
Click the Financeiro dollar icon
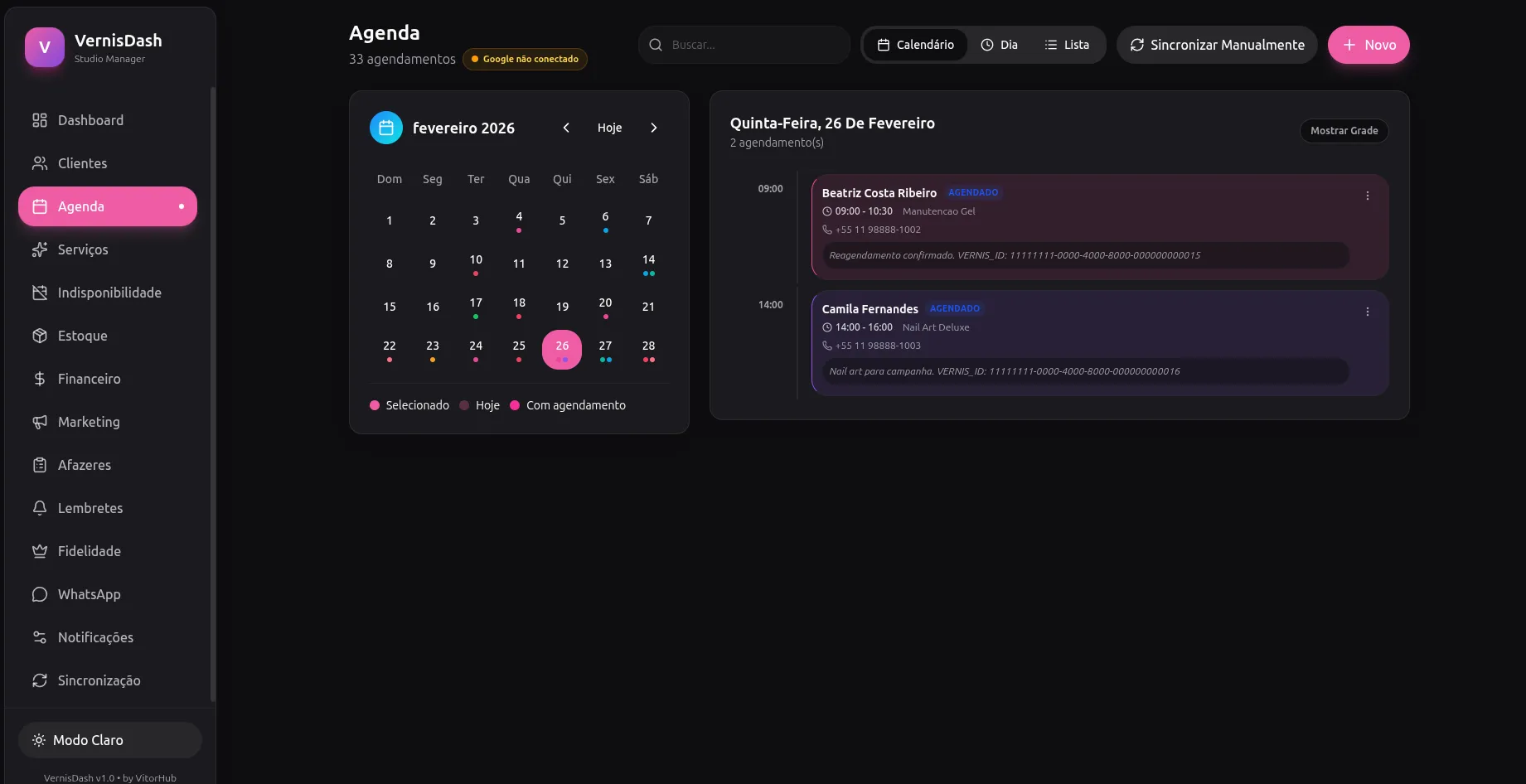click(x=40, y=379)
